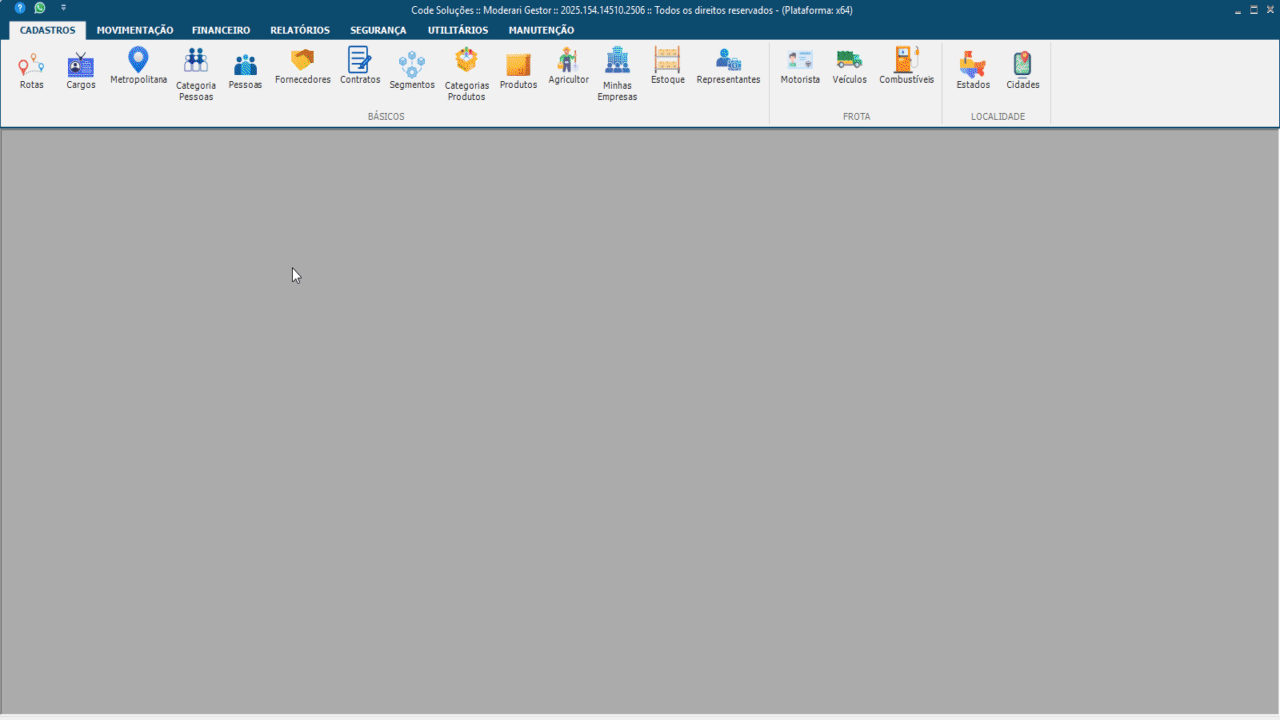Select the CADASTROS ribbon tab
1280x720 pixels.
click(47, 30)
